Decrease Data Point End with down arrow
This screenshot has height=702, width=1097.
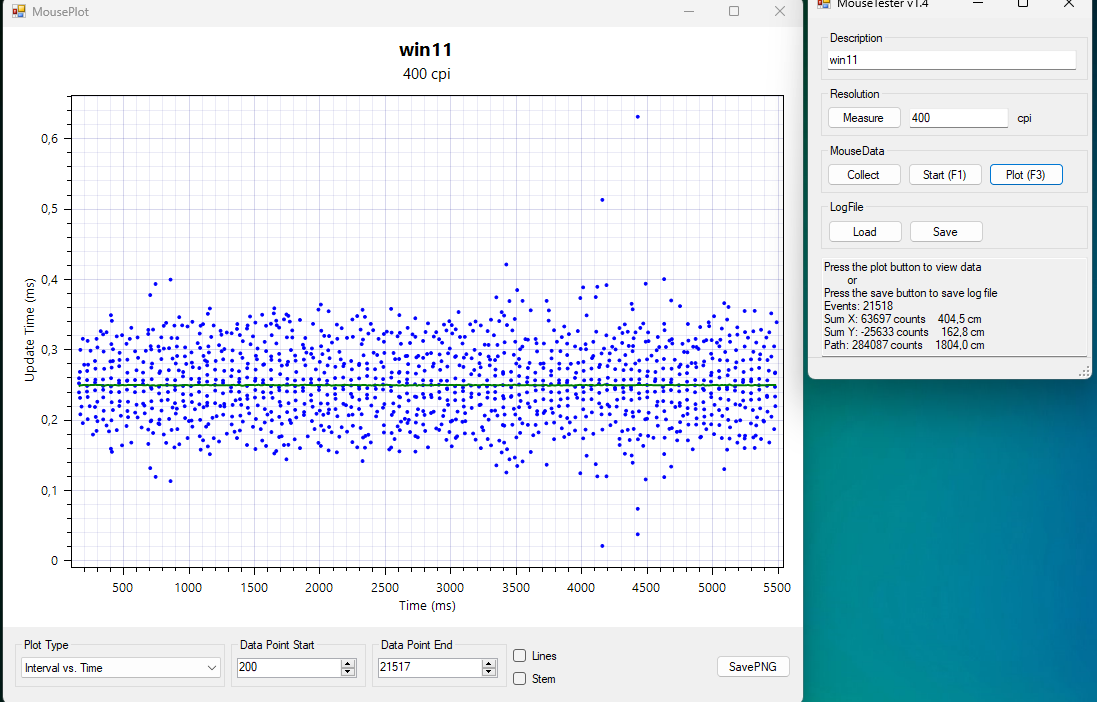(489, 672)
